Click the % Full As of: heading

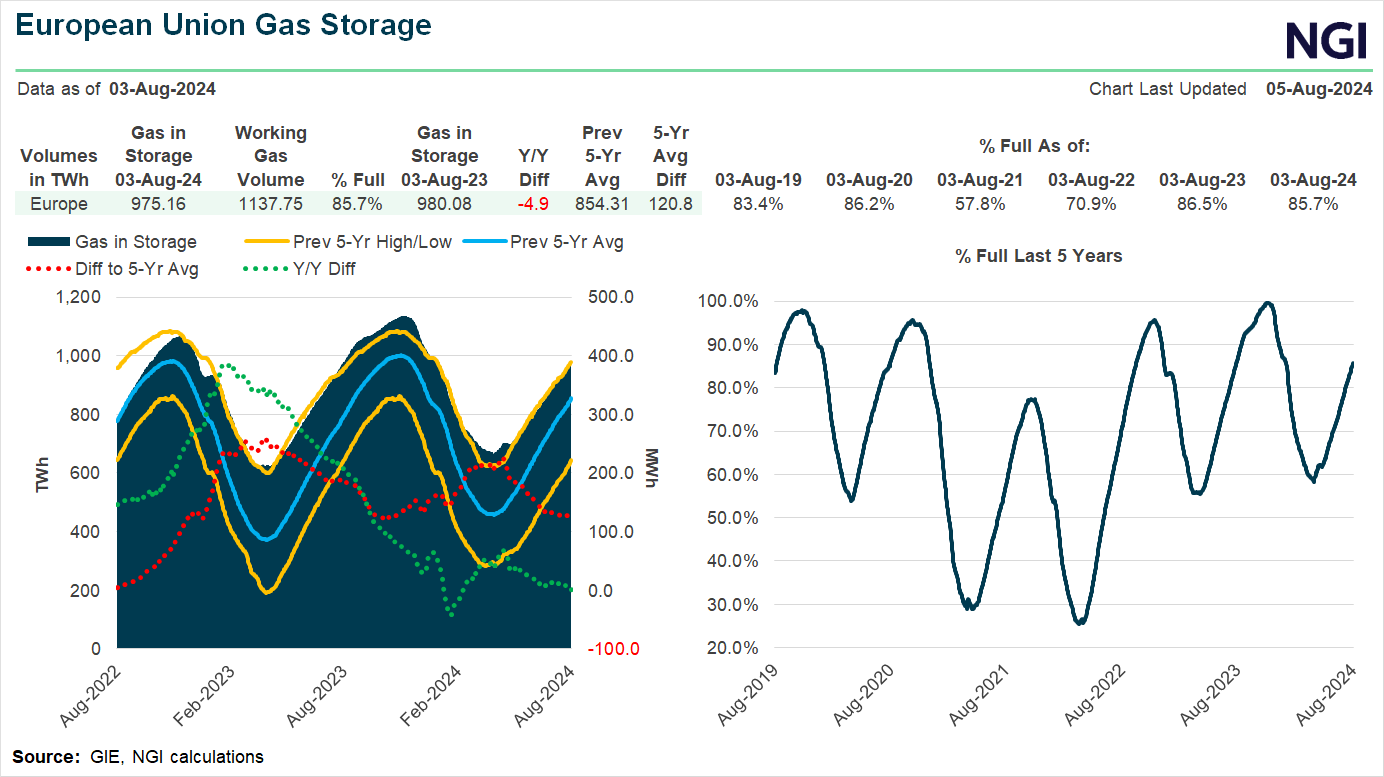tap(1034, 146)
